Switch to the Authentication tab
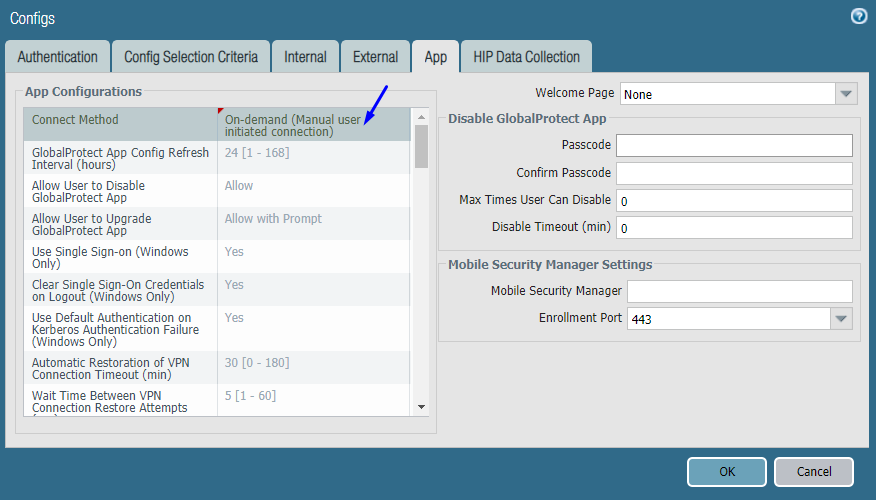 click(58, 57)
